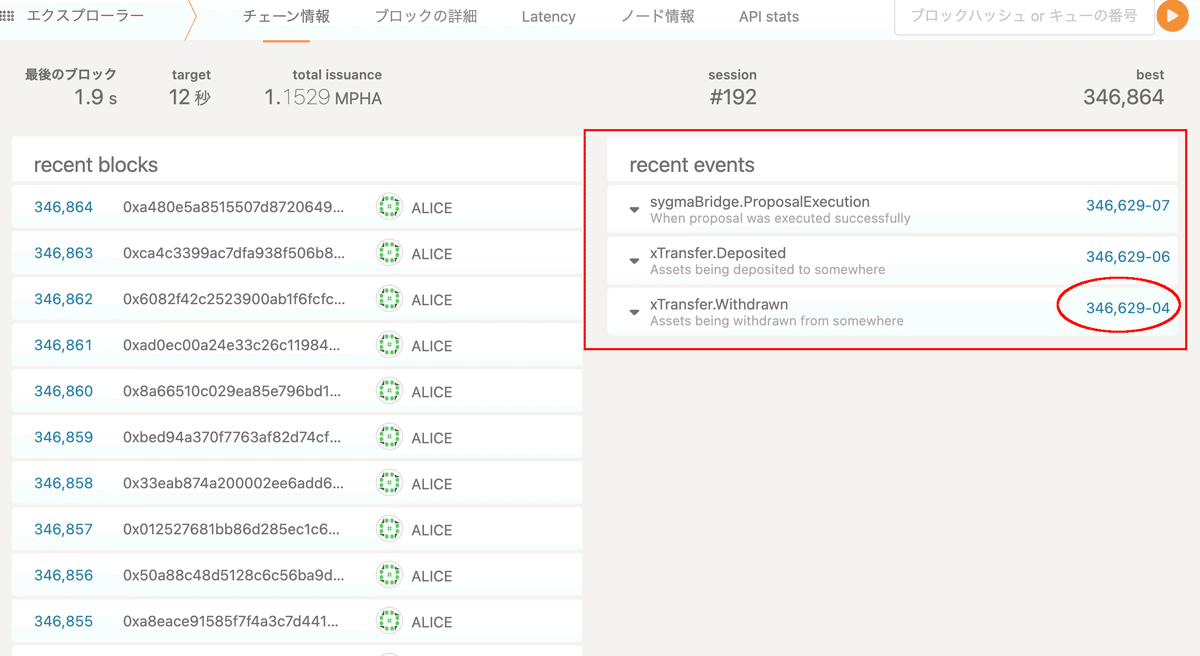Click the recent blocks heading
Viewport: 1200px width, 656px height.
point(96,165)
